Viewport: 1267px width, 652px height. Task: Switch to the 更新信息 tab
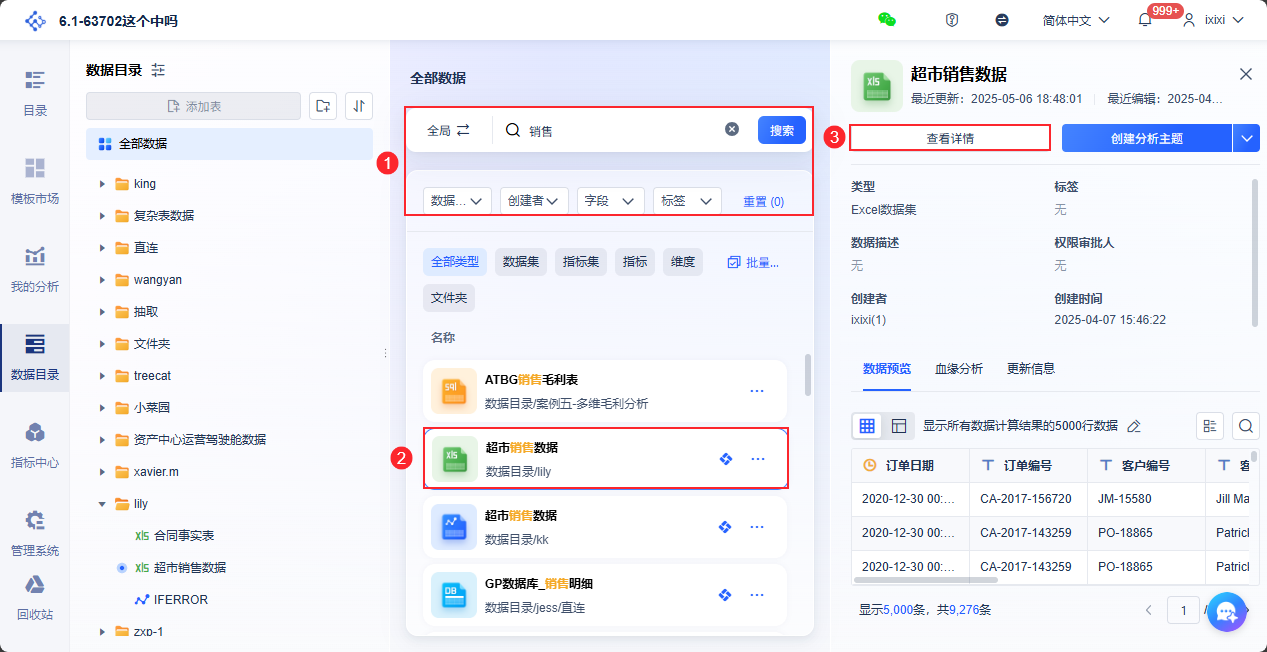pos(1031,368)
